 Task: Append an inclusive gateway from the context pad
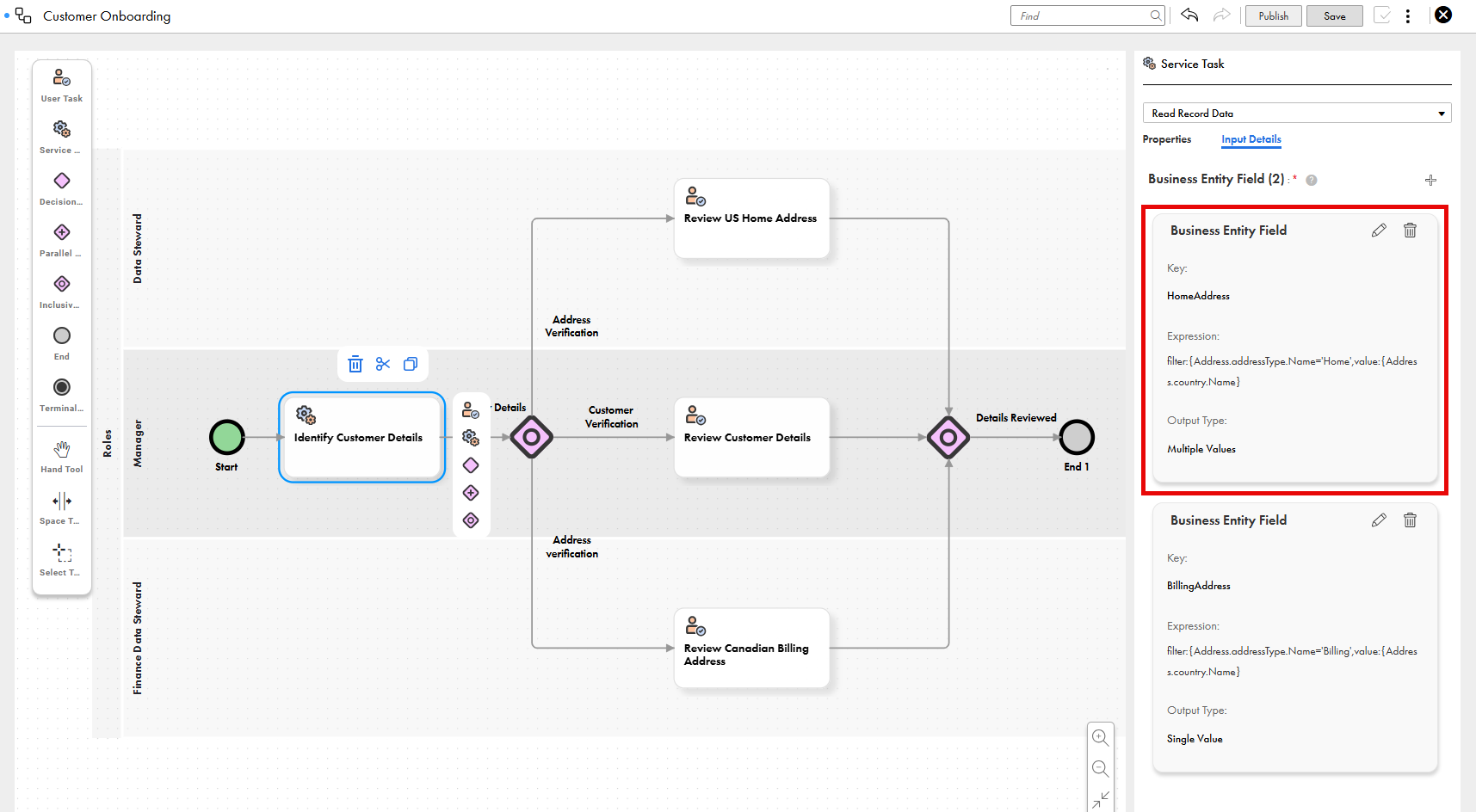(x=471, y=520)
